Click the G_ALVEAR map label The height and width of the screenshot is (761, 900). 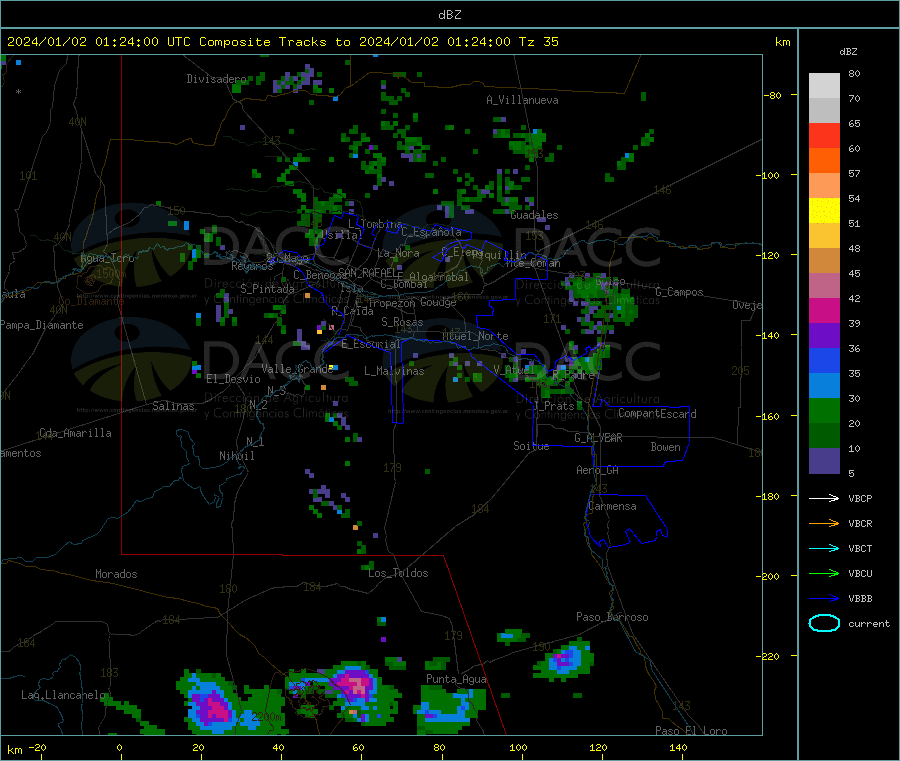click(598, 438)
